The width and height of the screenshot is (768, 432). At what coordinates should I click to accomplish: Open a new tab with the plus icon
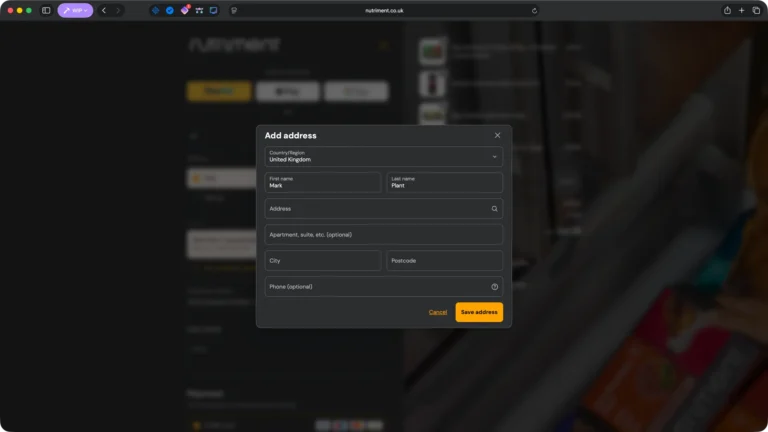click(741, 10)
